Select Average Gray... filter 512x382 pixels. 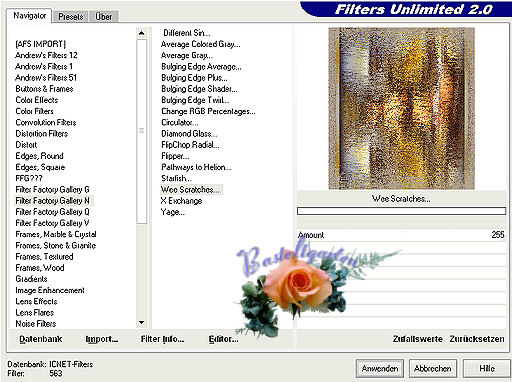click(x=187, y=55)
